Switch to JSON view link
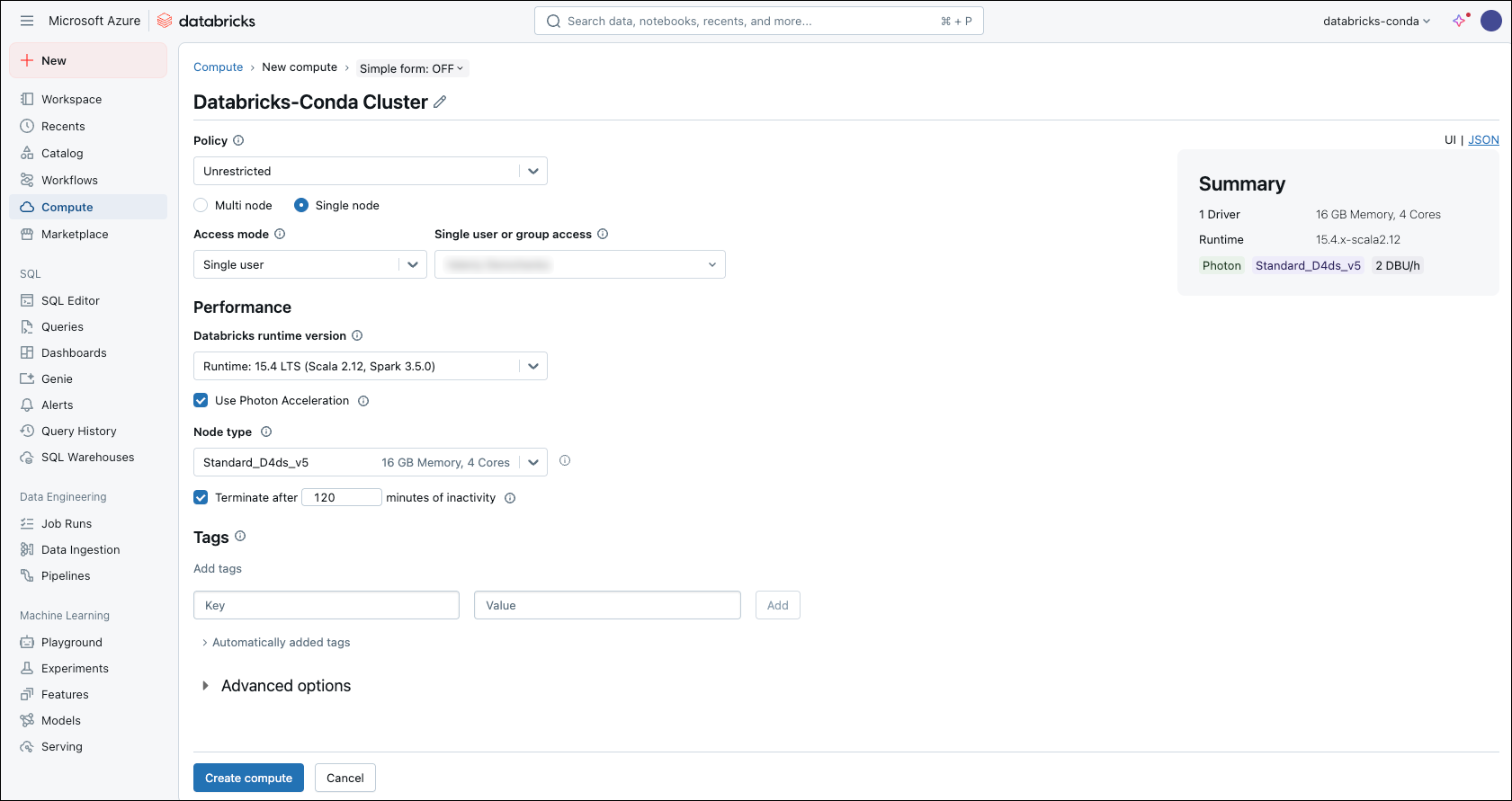This screenshot has width=1512, height=801. (1483, 139)
